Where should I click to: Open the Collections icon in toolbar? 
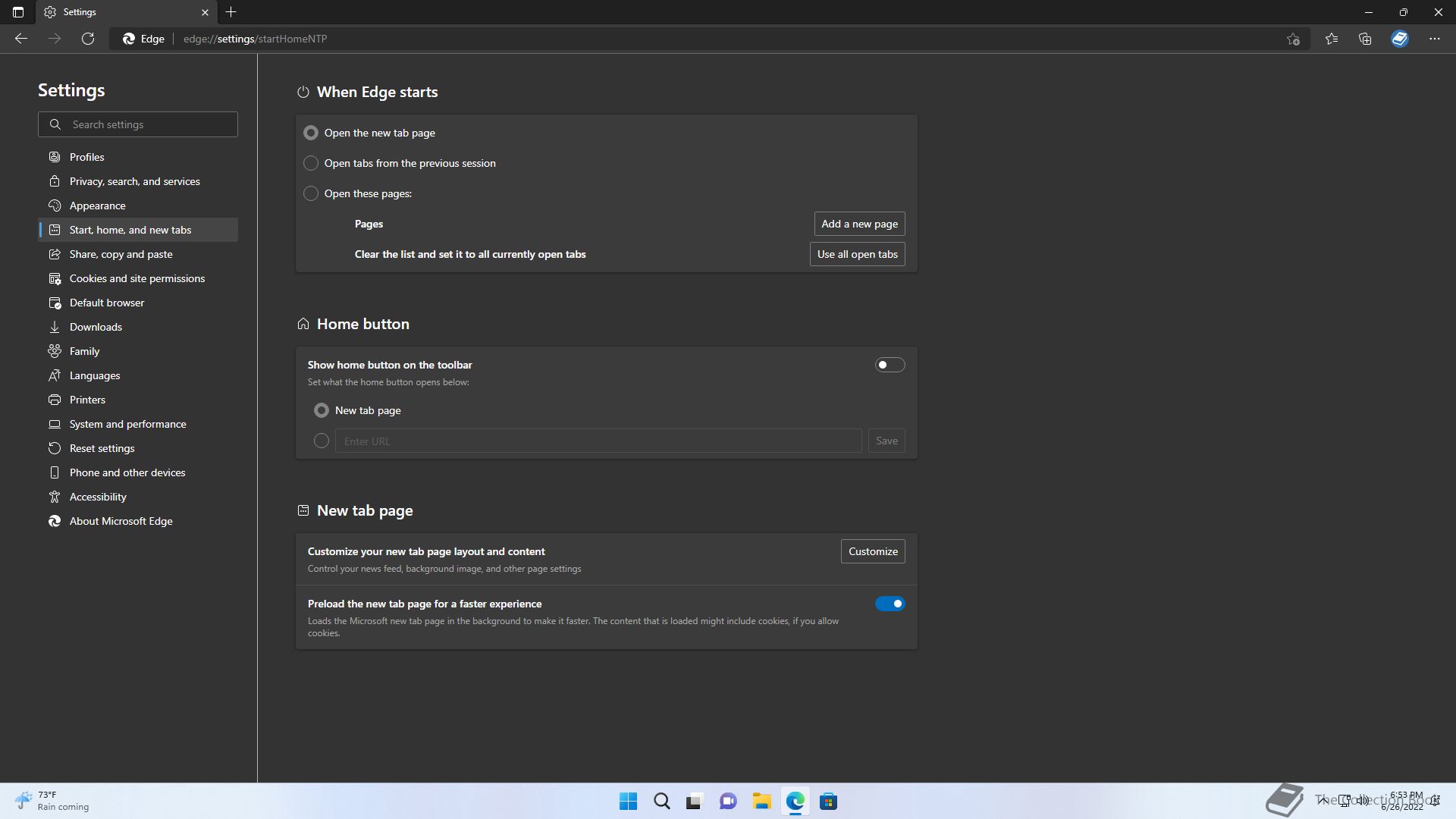coord(1365,39)
